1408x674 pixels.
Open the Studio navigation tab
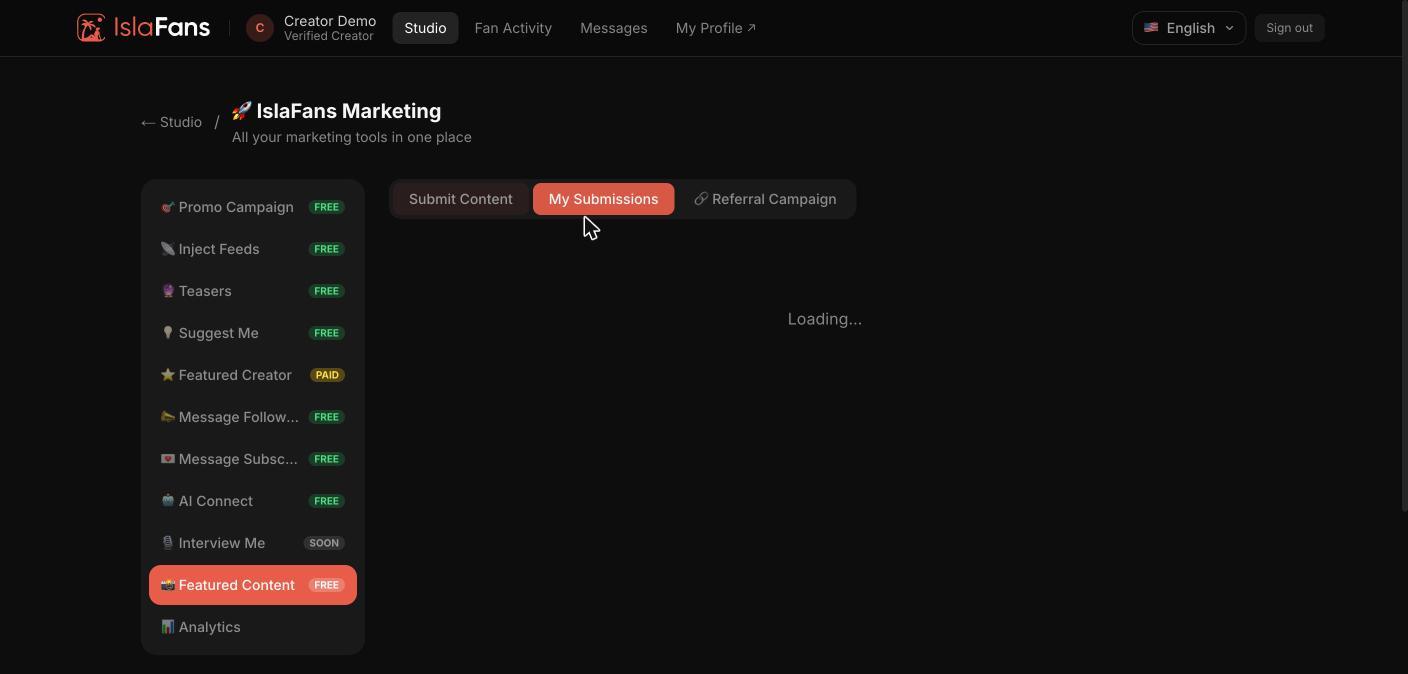point(425,28)
